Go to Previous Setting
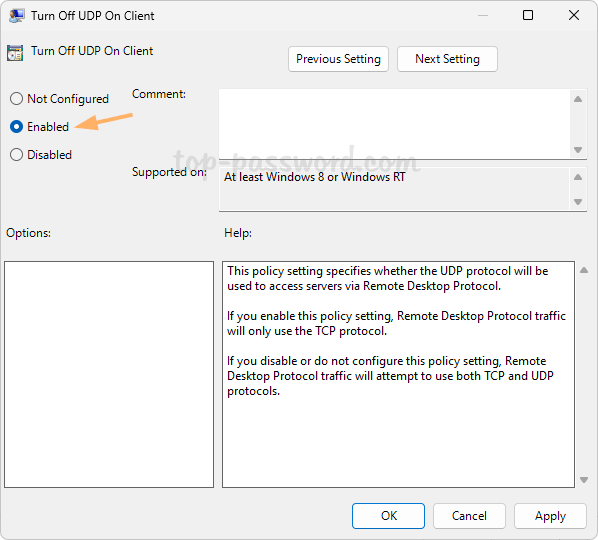The width and height of the screenshot is (598, 540). click(338, 59)
